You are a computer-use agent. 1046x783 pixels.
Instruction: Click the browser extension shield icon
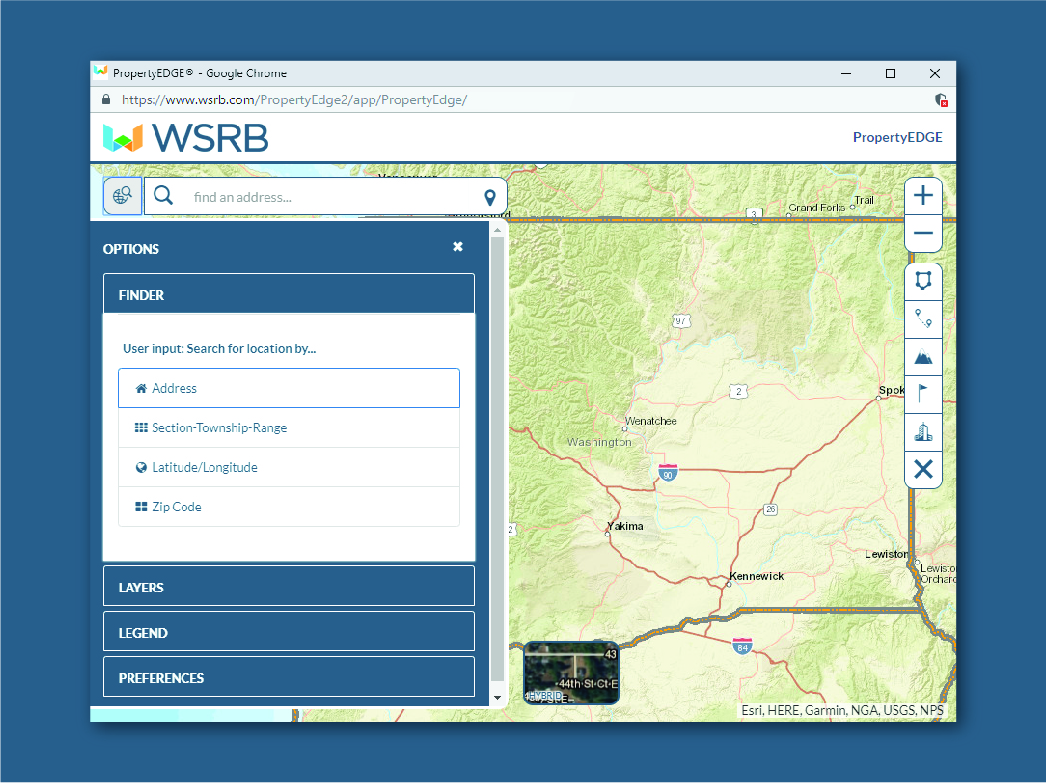[x=941, y=100]
